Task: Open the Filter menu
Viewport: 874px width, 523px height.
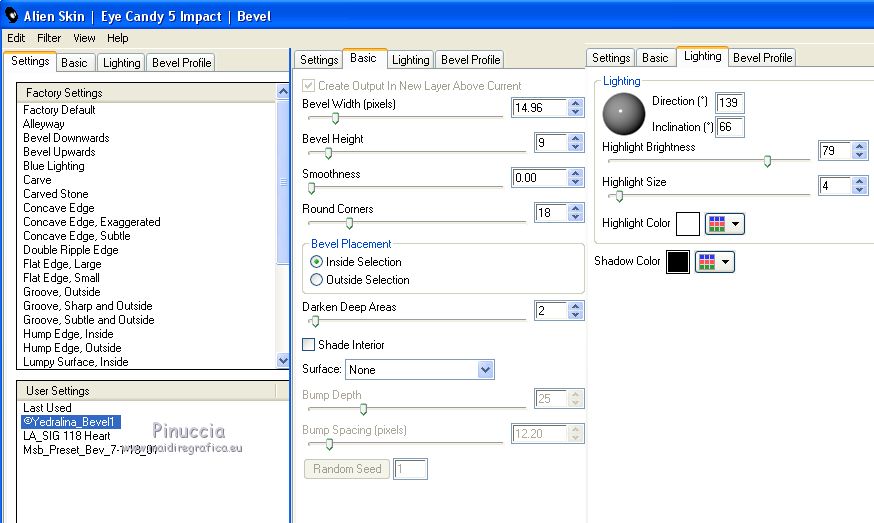Action: (x=49, y=38)
